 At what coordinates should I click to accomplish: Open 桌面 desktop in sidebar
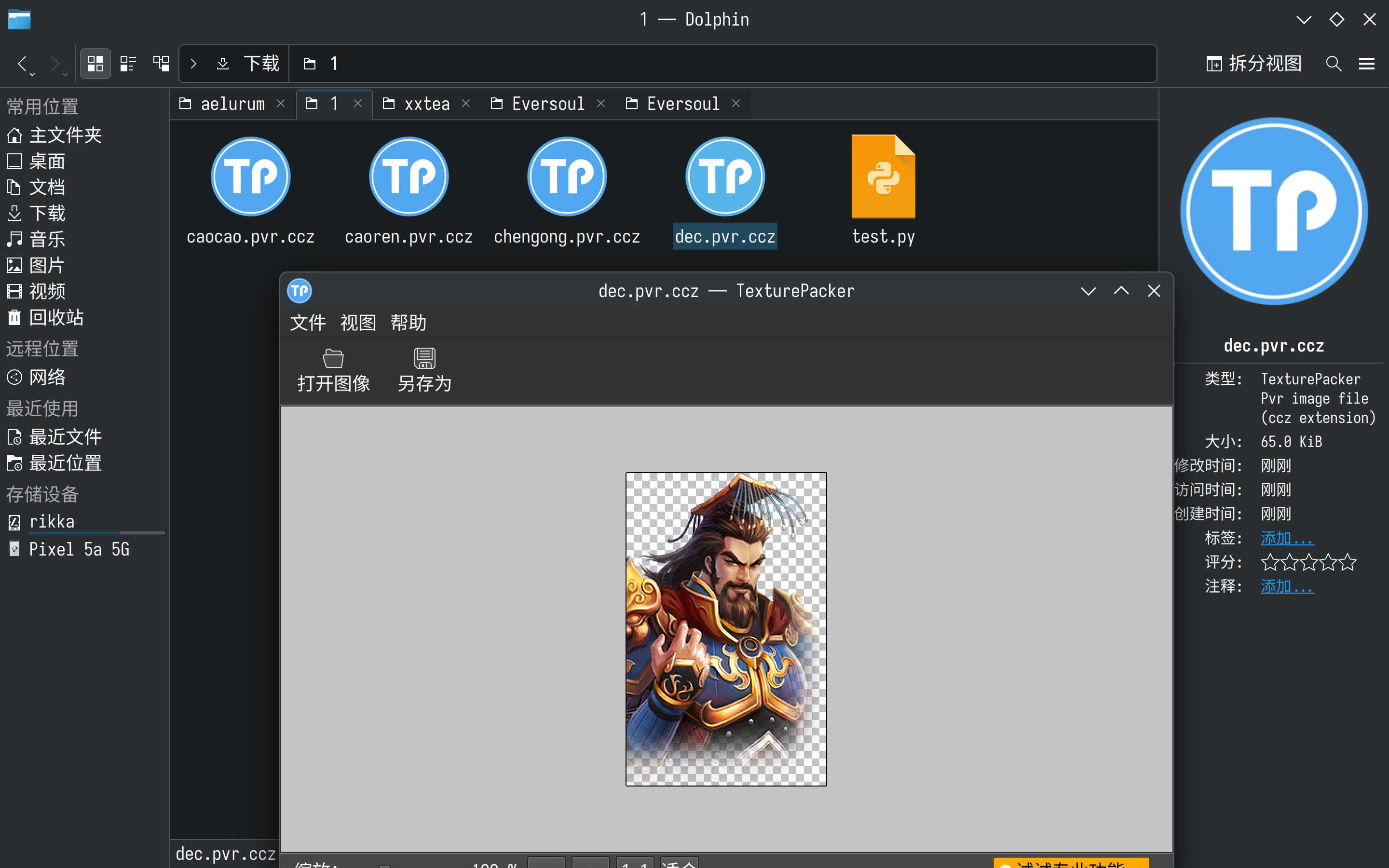click(x=84, y=162)
